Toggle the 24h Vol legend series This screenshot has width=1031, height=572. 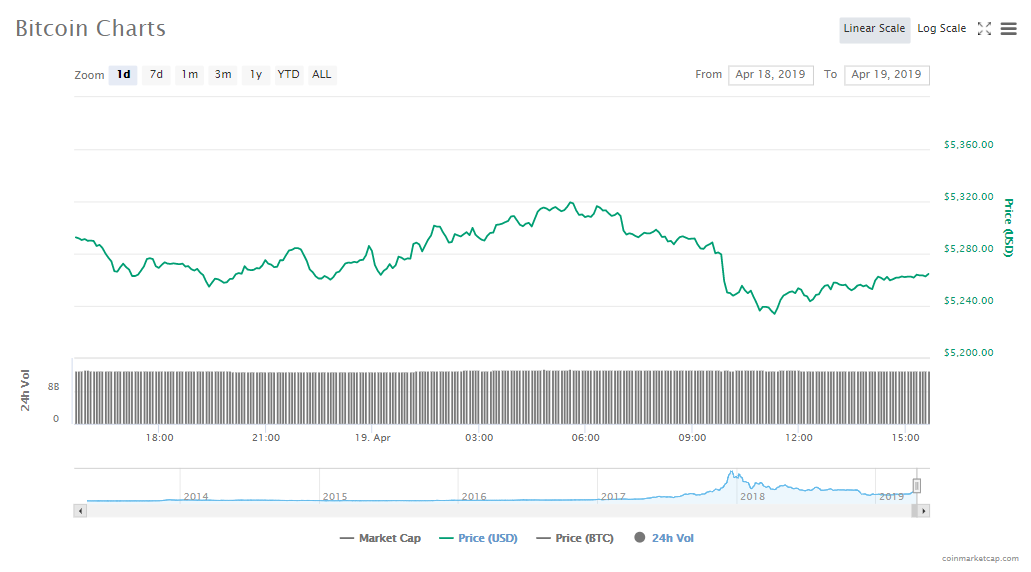[x=663, y=538]
